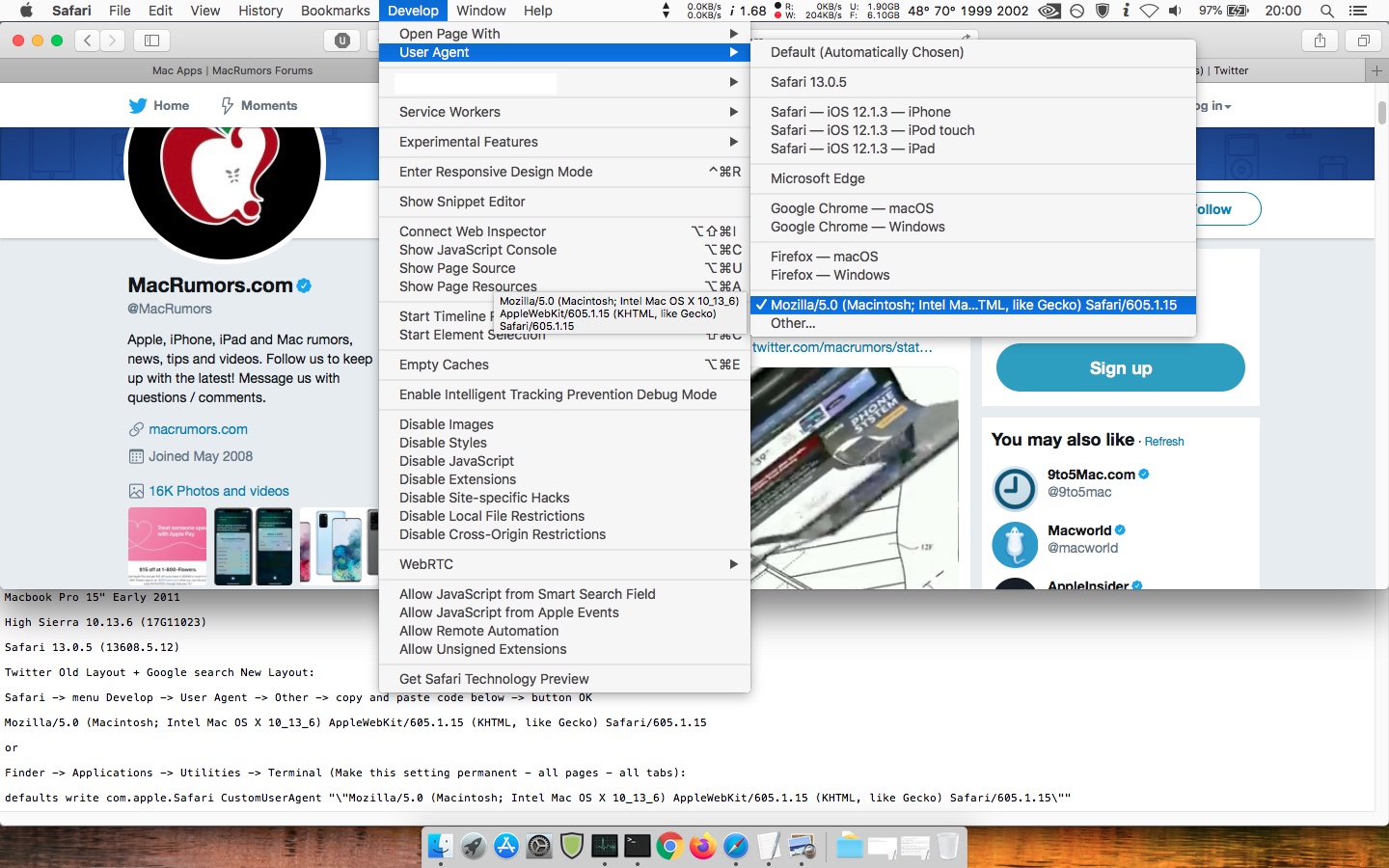
Task: Click the Sign up button
Action: point(1121,367)
